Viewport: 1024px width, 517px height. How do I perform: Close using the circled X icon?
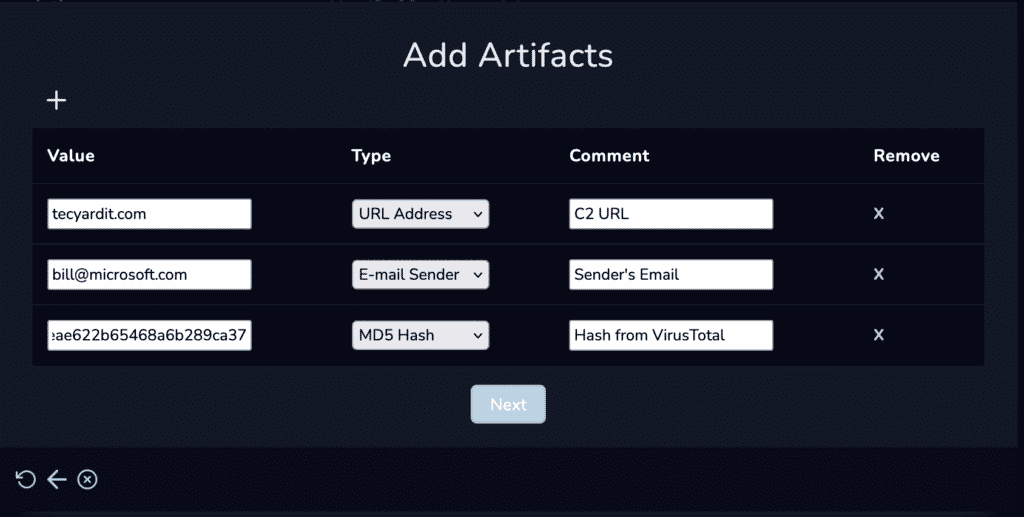pos(87,480)
